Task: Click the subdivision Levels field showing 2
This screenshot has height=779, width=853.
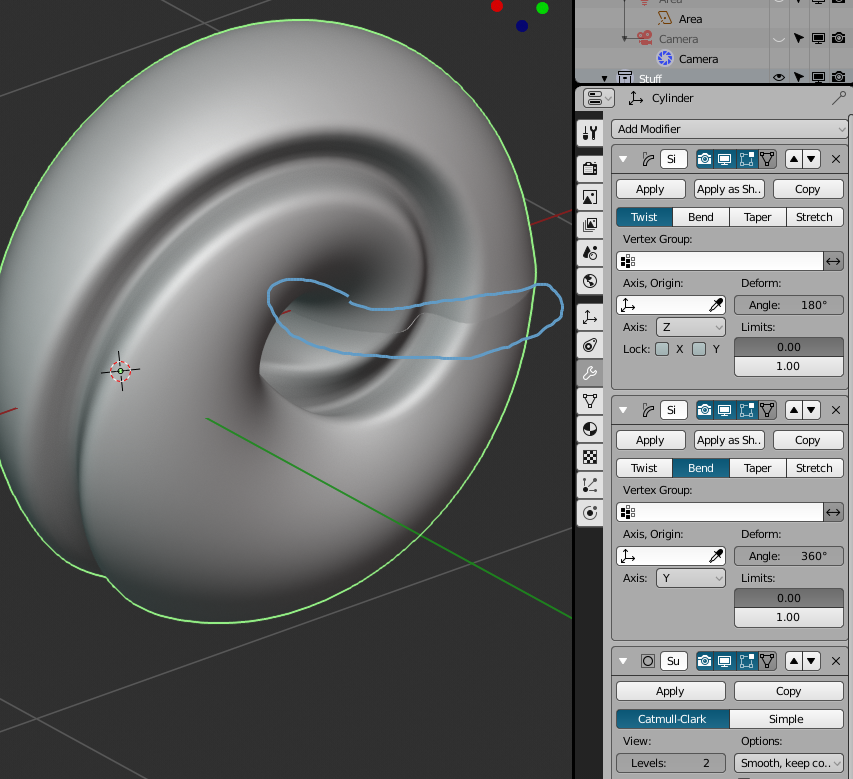Action: pyautogui.click(x=671, y=763)
